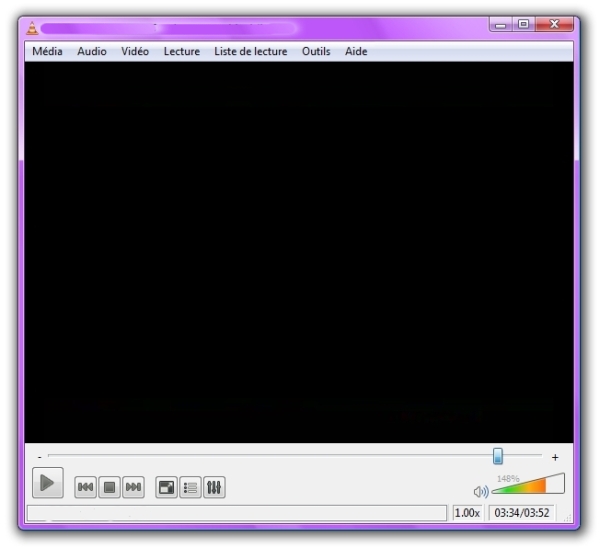The height and width of the screenshot is (548, 600).
Task: Open the extended settings equalizer icon
Action: coord(214,487)
